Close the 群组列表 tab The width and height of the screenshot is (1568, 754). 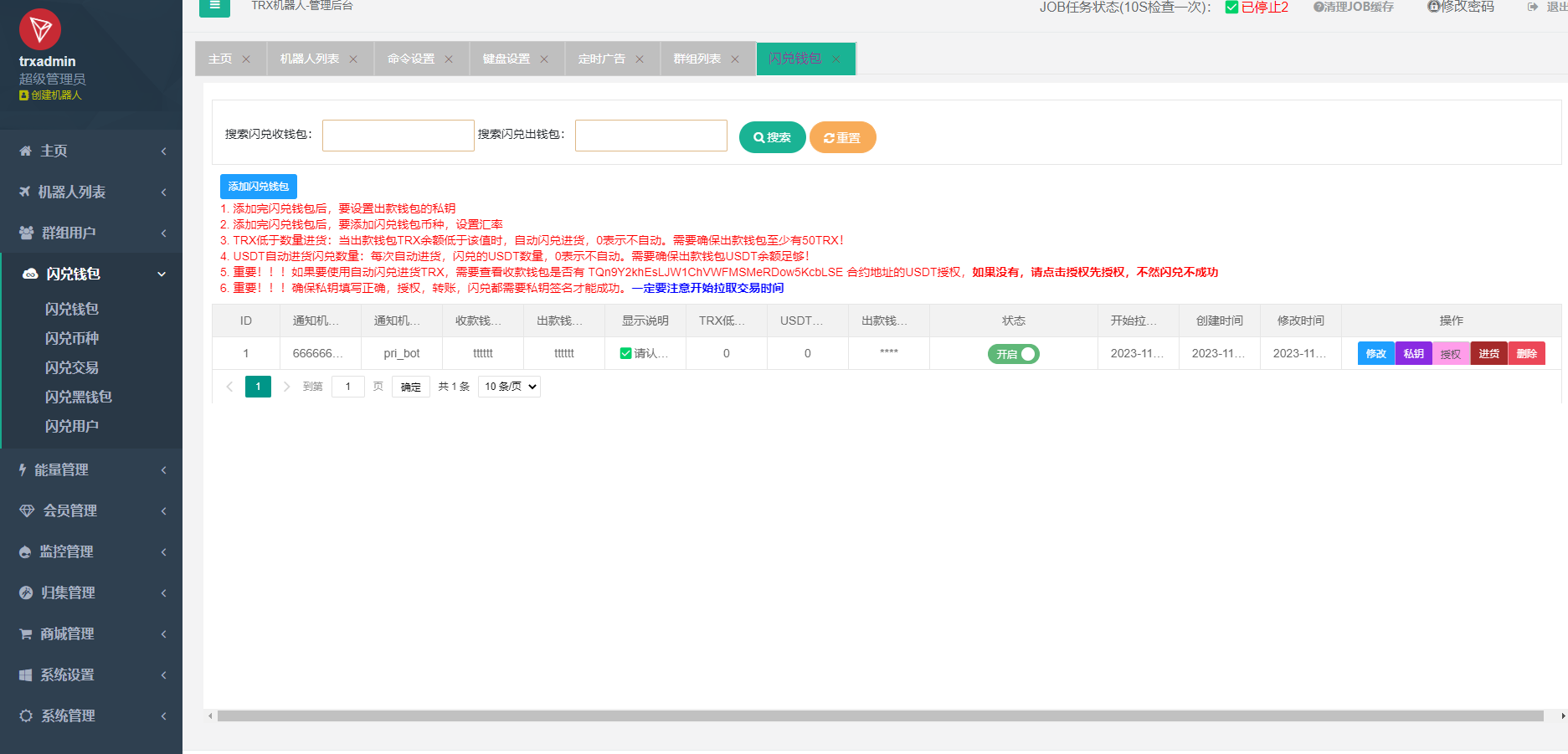735,59
